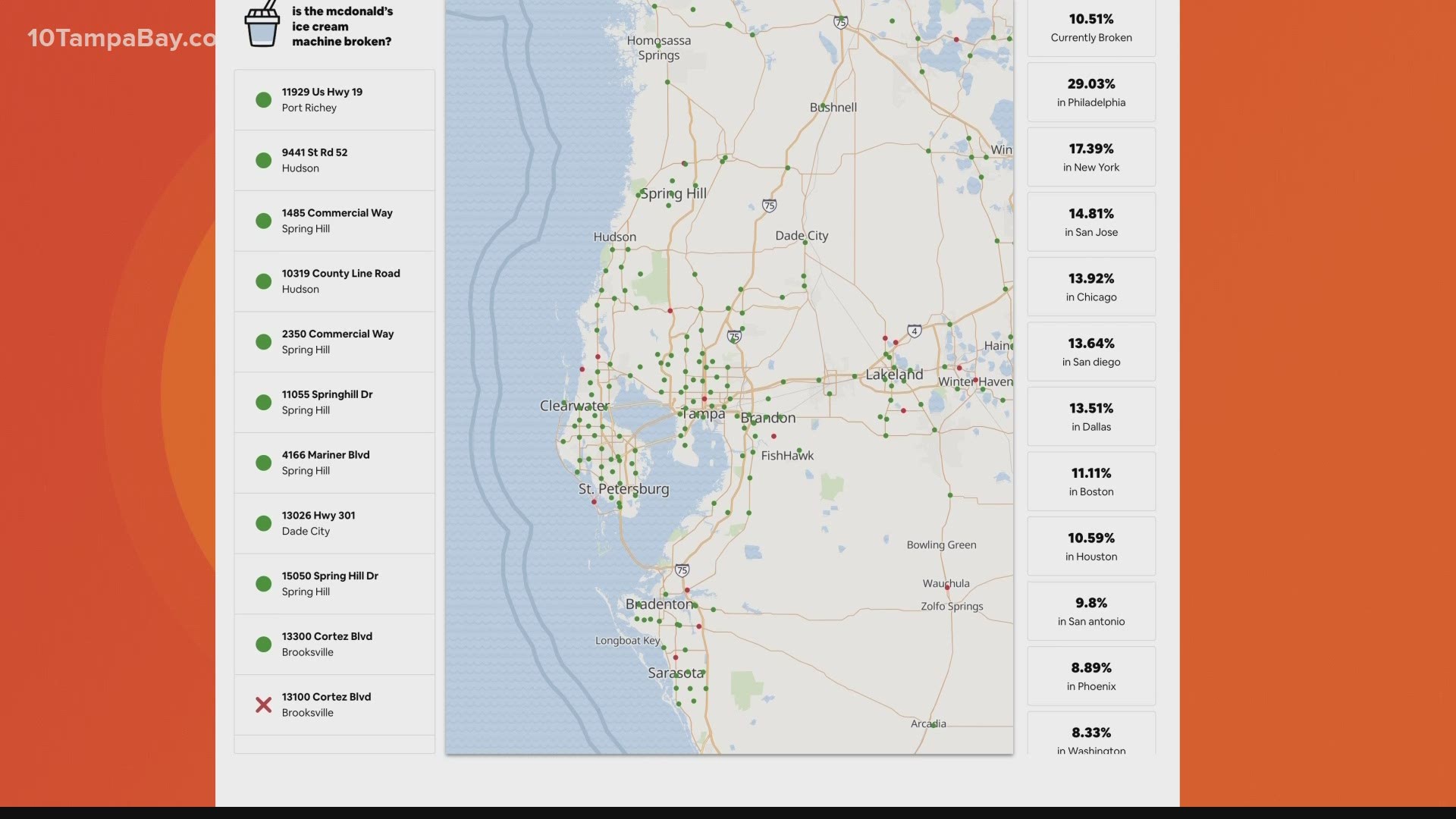Click the Spring Hill map label
The image size is (1456, 819).
(x=673, y=194)
